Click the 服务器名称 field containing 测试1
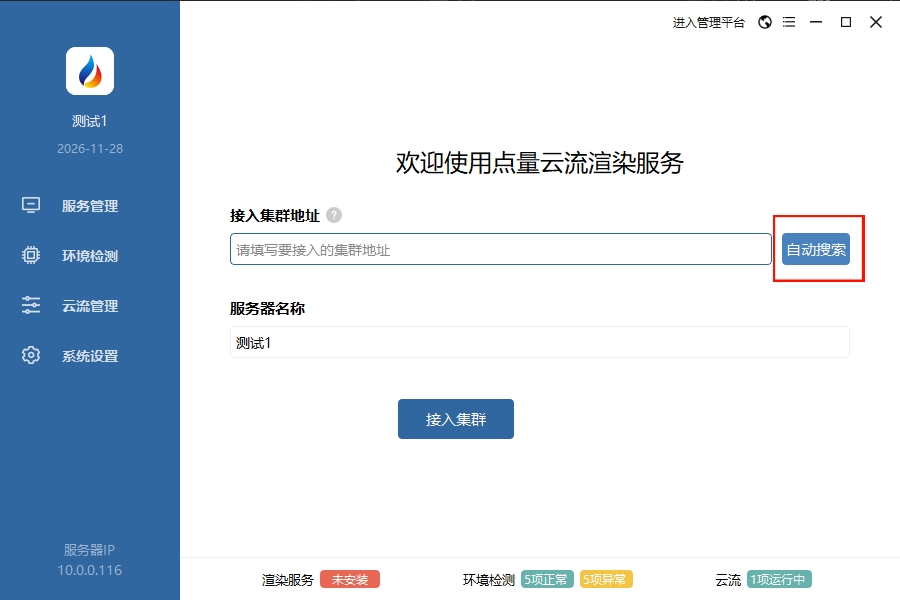The width and height of the screenshot is (900, 600). click(x=539, y=342)
